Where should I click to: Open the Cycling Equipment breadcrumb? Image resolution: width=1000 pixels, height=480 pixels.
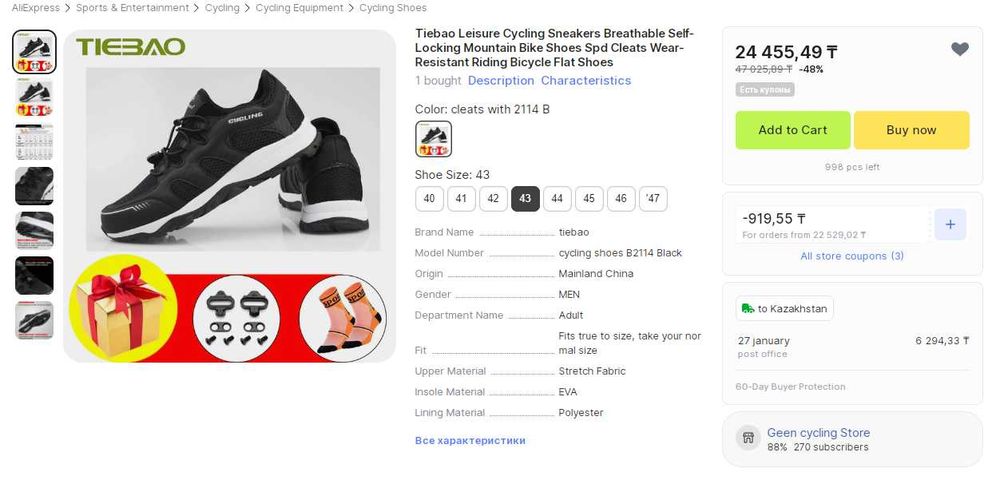299,8
